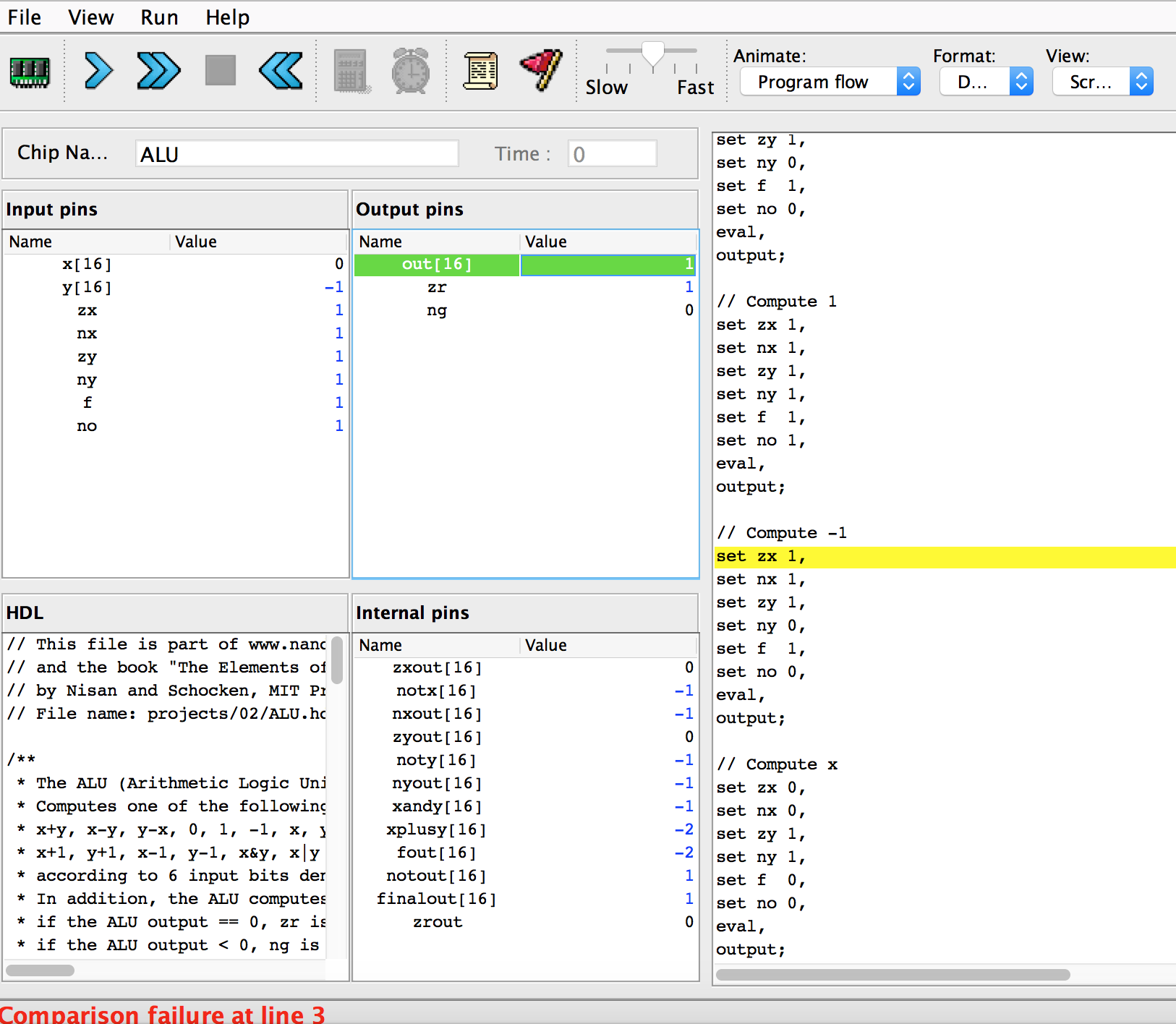Click the Eval calculator icon
The image size is (1176, 1024).
click(351, 72)
